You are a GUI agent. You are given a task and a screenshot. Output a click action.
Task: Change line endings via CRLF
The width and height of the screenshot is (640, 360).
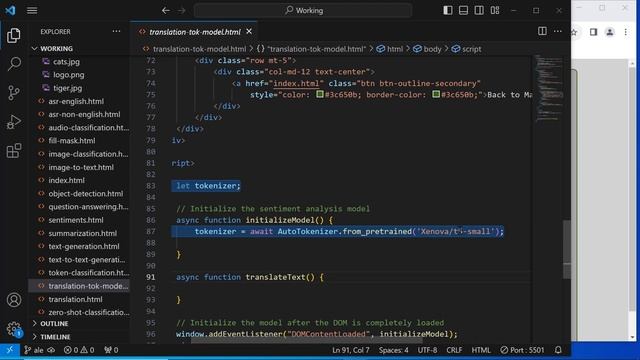tap(454, 350)
